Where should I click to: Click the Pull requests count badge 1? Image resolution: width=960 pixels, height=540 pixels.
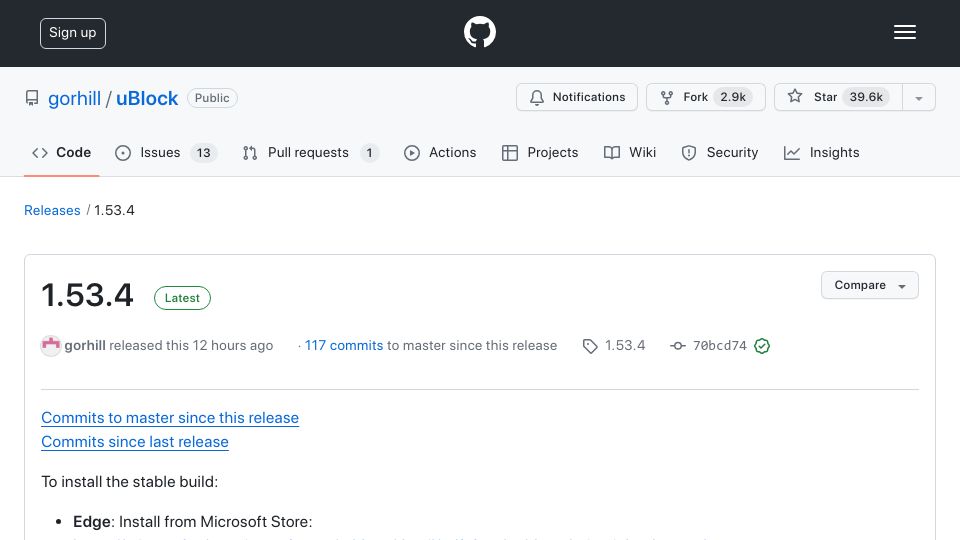pyautogui.click(x=369, y=153)
